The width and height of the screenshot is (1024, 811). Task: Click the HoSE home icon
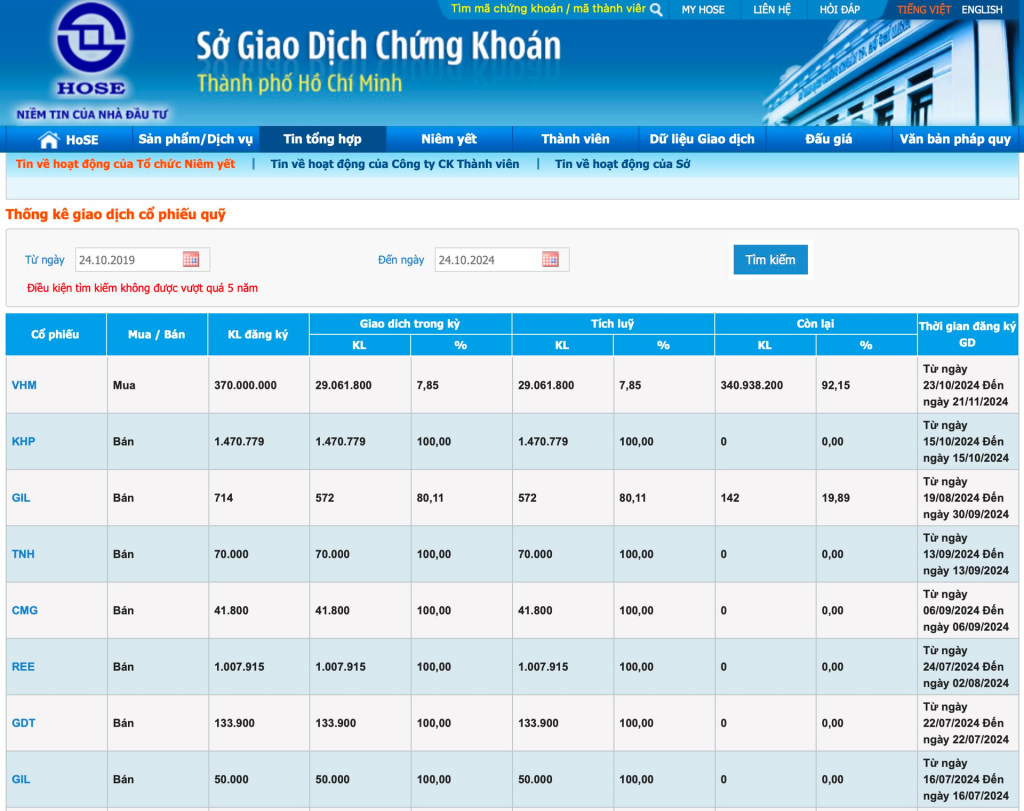point(48,140)
